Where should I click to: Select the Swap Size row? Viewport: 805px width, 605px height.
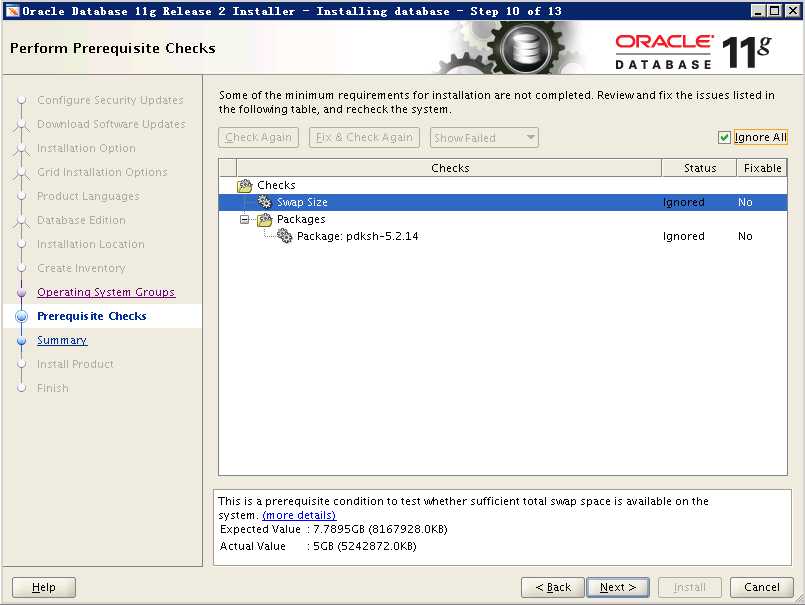click(x=503, y=202)
